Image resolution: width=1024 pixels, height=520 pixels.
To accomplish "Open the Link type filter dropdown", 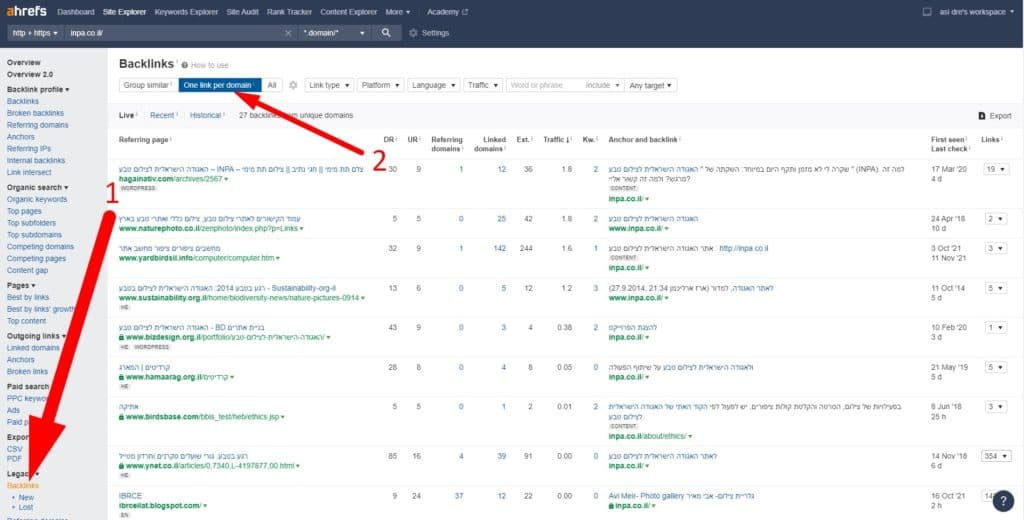I will (329, 85).
